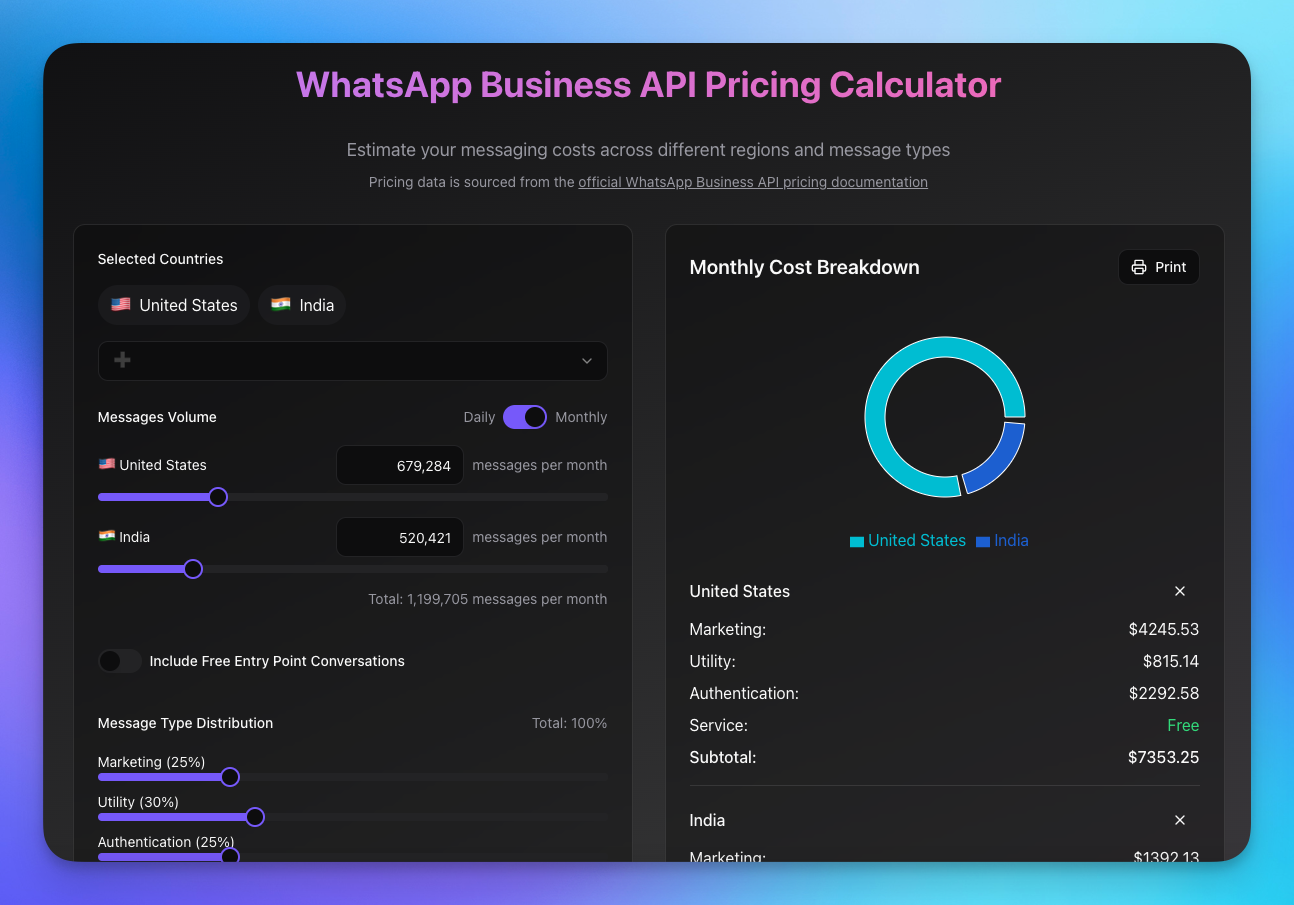Open the official WhatsApp pricing documentation link
Screen dimensions: 1294x905
coord(753,181)
